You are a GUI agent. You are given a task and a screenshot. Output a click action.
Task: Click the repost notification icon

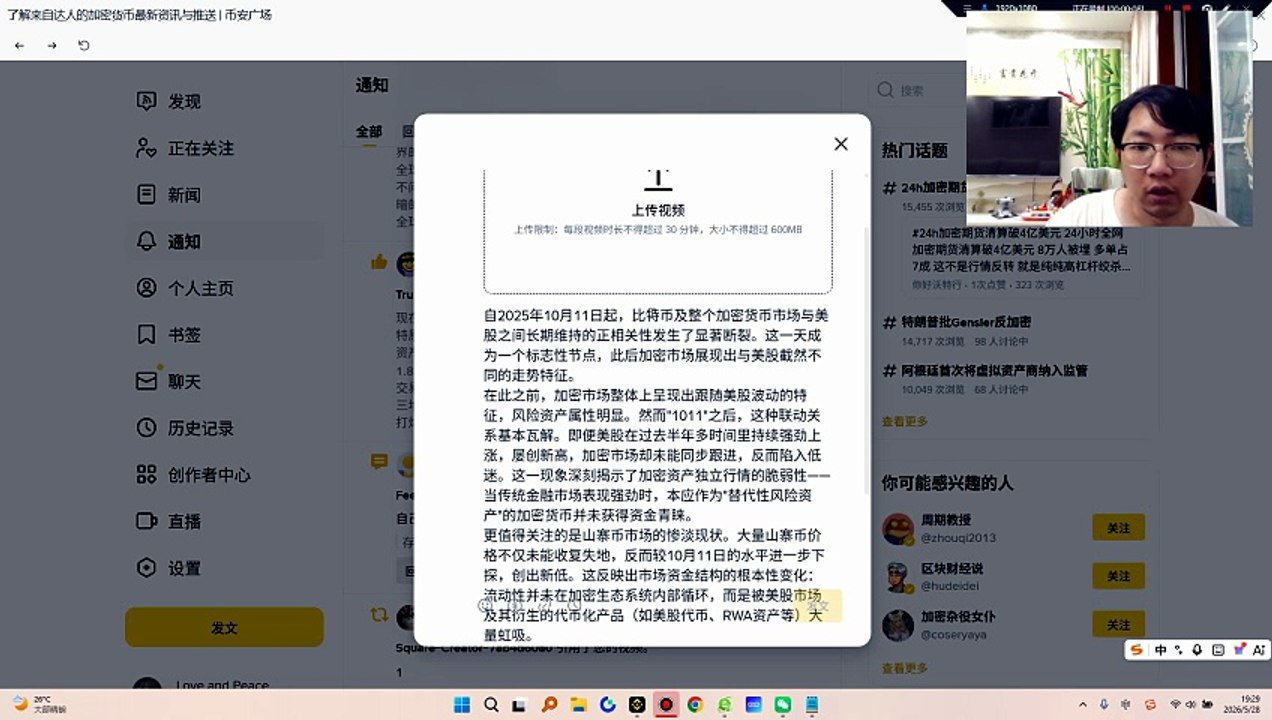(379, 614)
